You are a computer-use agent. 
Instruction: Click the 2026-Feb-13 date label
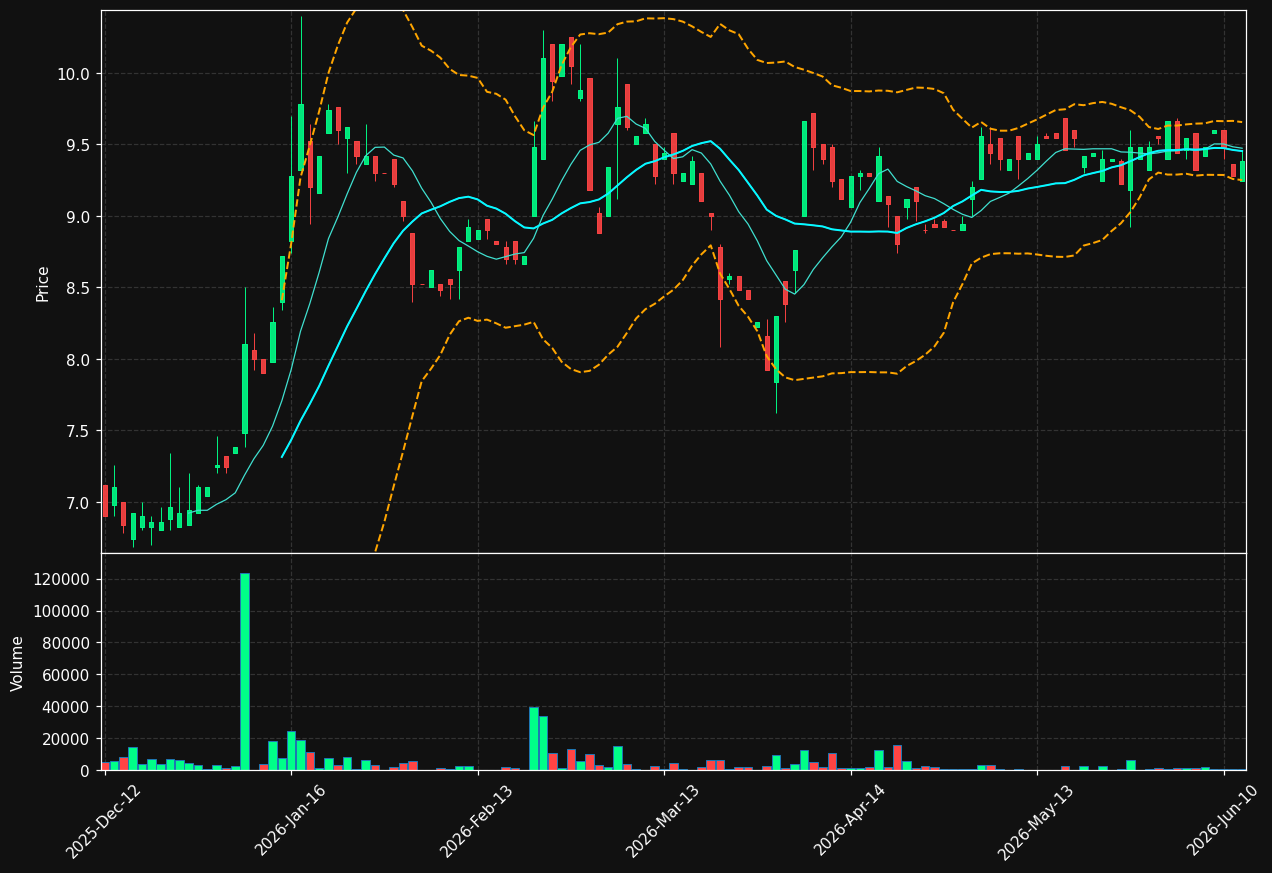click(477, 821)
